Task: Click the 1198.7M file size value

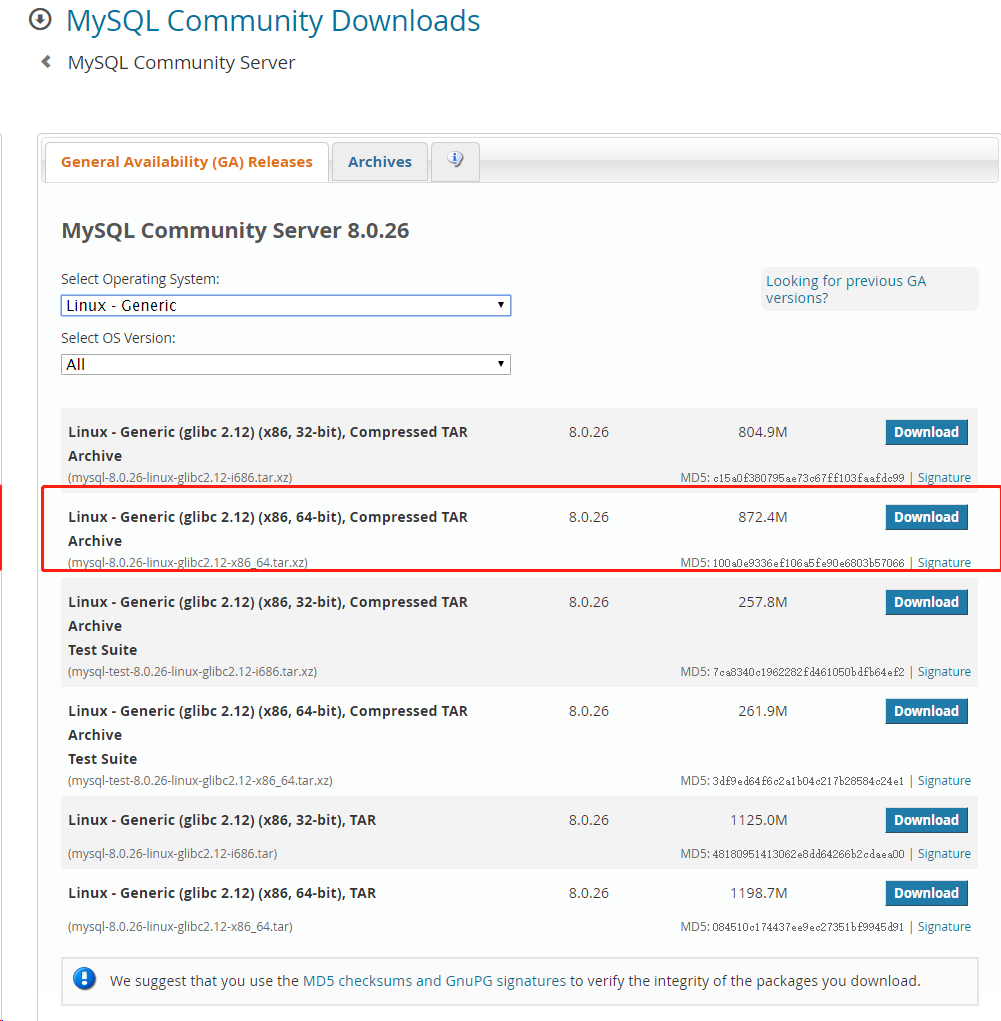Action: click(x=758, y=893)
